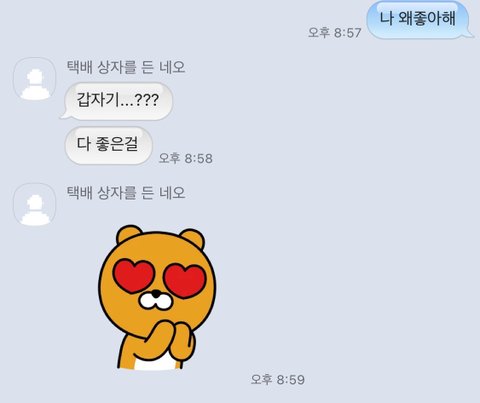Open profile avatar above the Ryan sticker
The height and width of the screenshot is (403, 480).
point(35,205)
